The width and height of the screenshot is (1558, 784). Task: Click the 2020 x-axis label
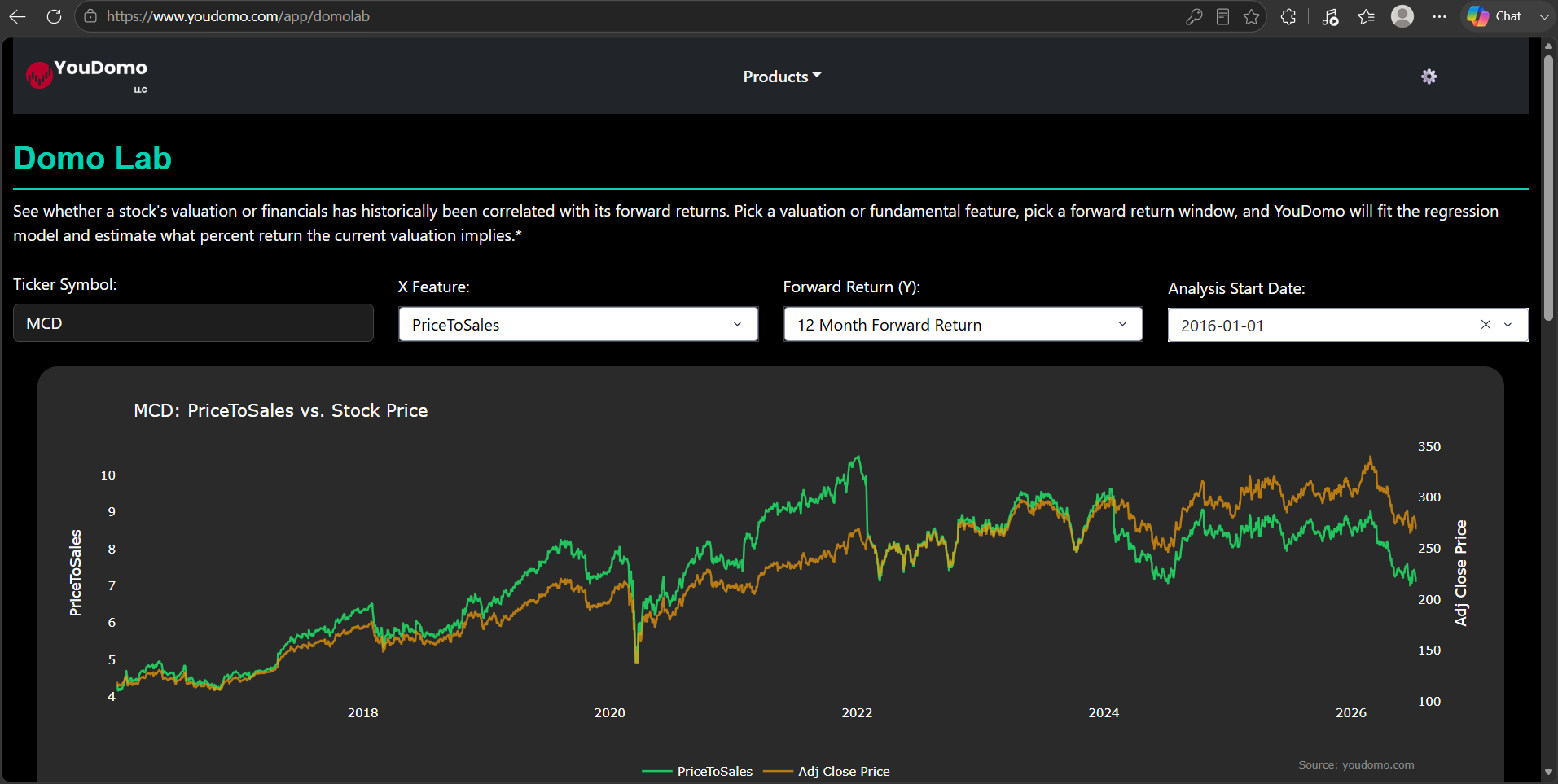[609, 712]
